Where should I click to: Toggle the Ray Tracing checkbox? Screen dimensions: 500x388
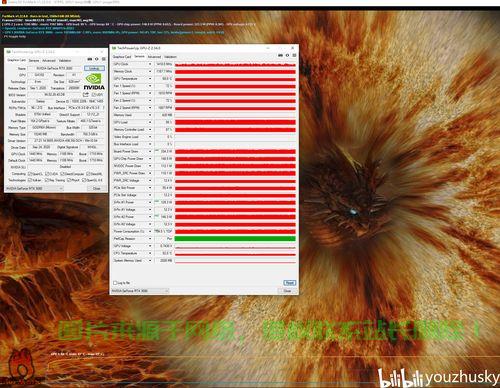click(x=46, y=180)
